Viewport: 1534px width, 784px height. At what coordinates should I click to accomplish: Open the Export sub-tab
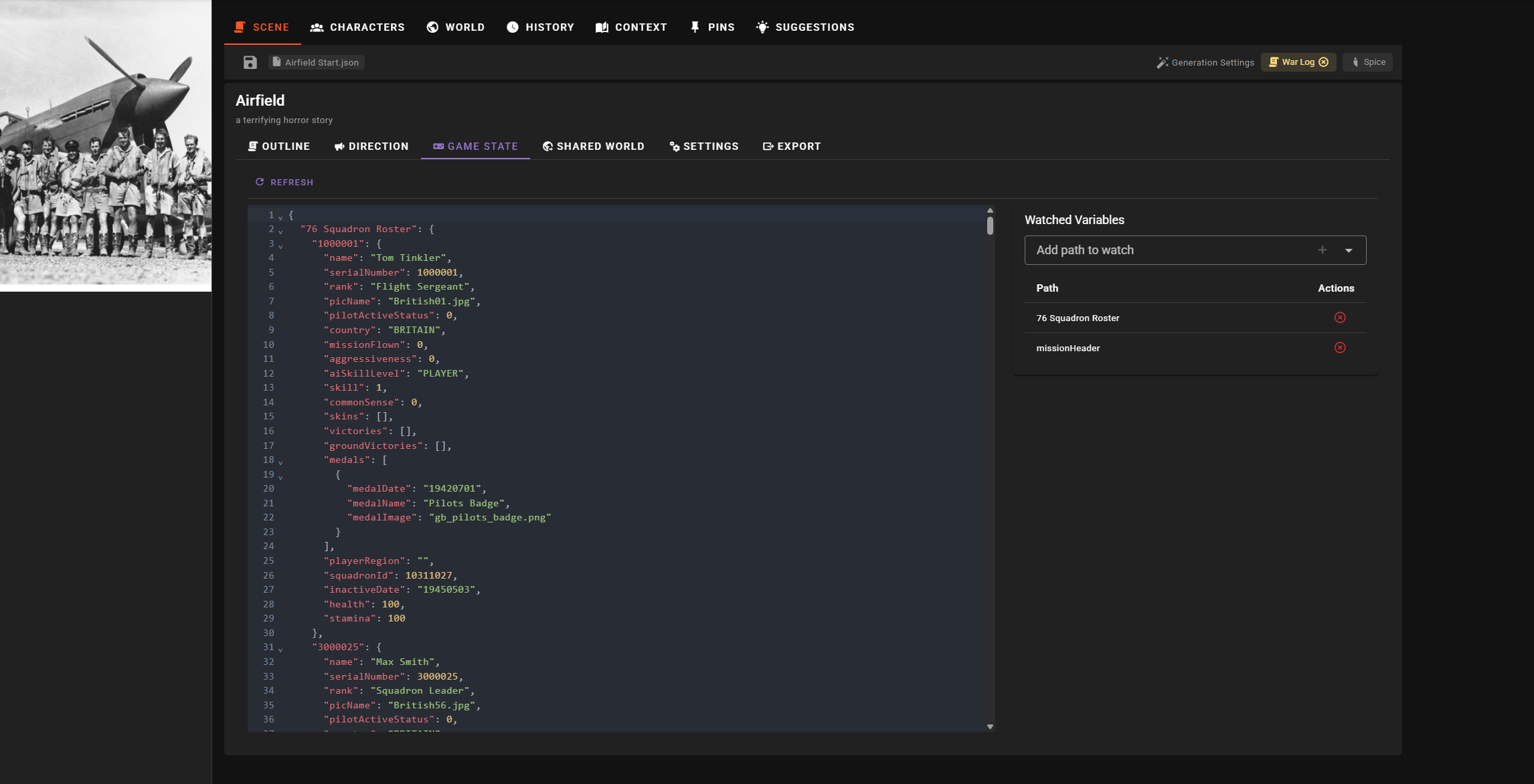pos(792,146)
